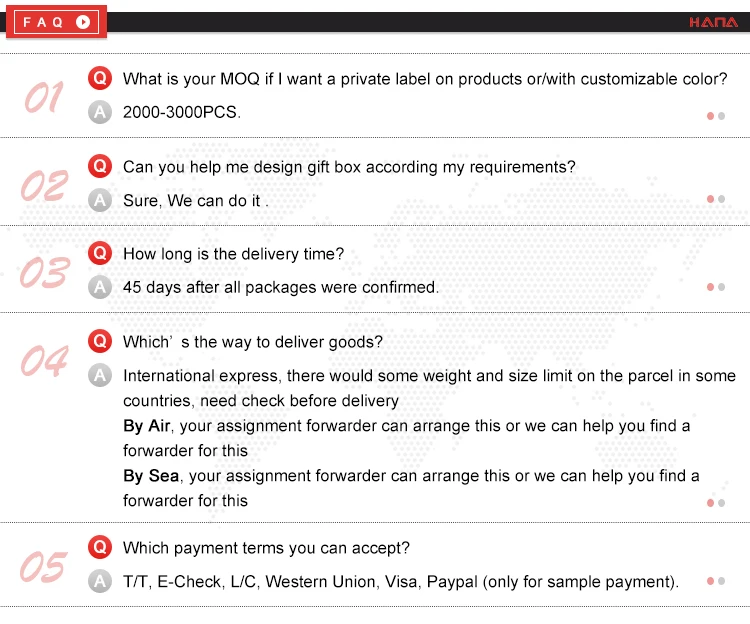Screen dimensions: 750x624
Task: Click the gray A icon beside International express
Action: pos(100,375)
